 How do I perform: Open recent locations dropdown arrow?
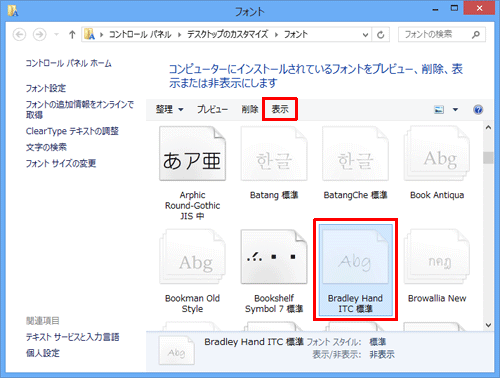pyautogui.click(x=56, y=34)
